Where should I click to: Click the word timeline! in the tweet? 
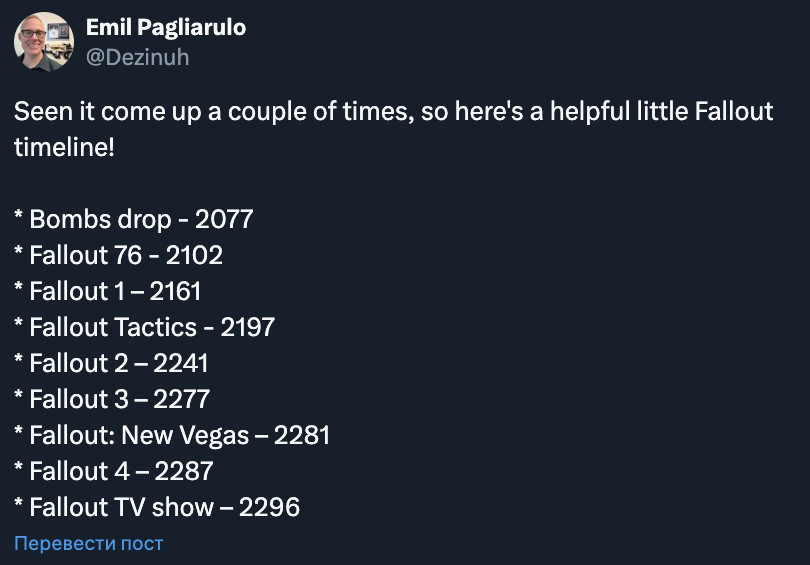(x=64, y=147)
